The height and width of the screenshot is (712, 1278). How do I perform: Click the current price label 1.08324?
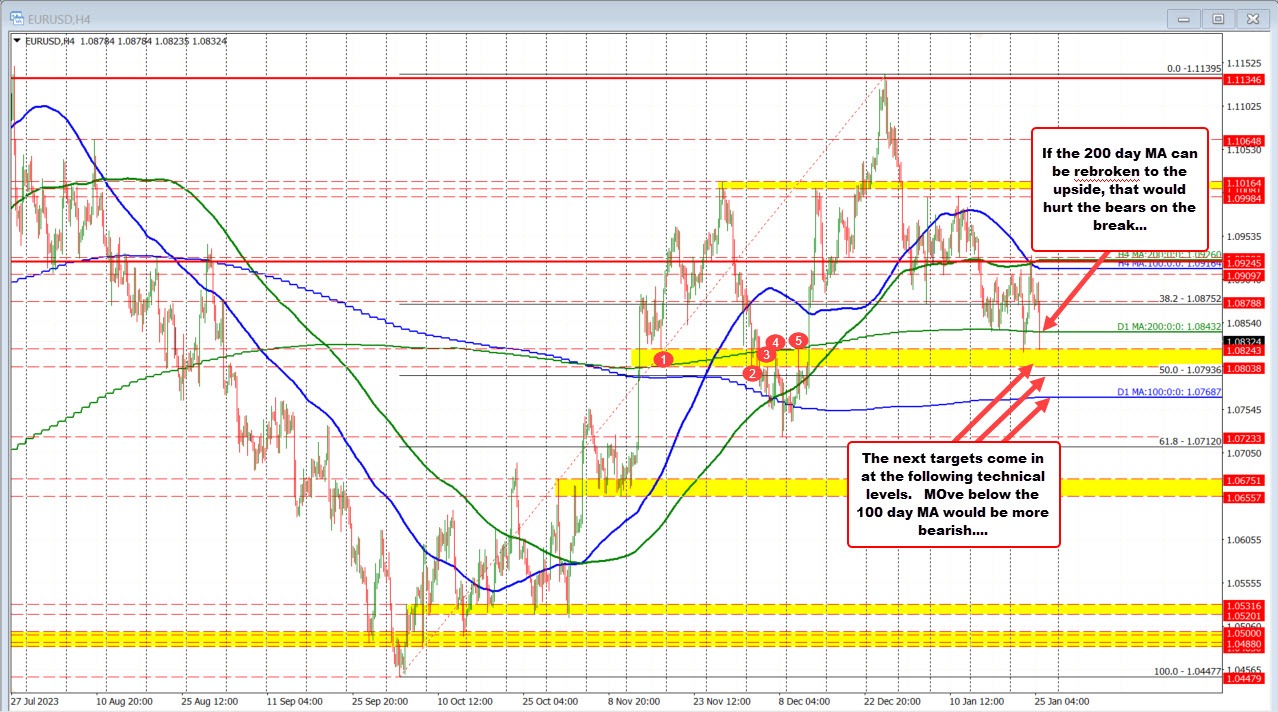1243,341
